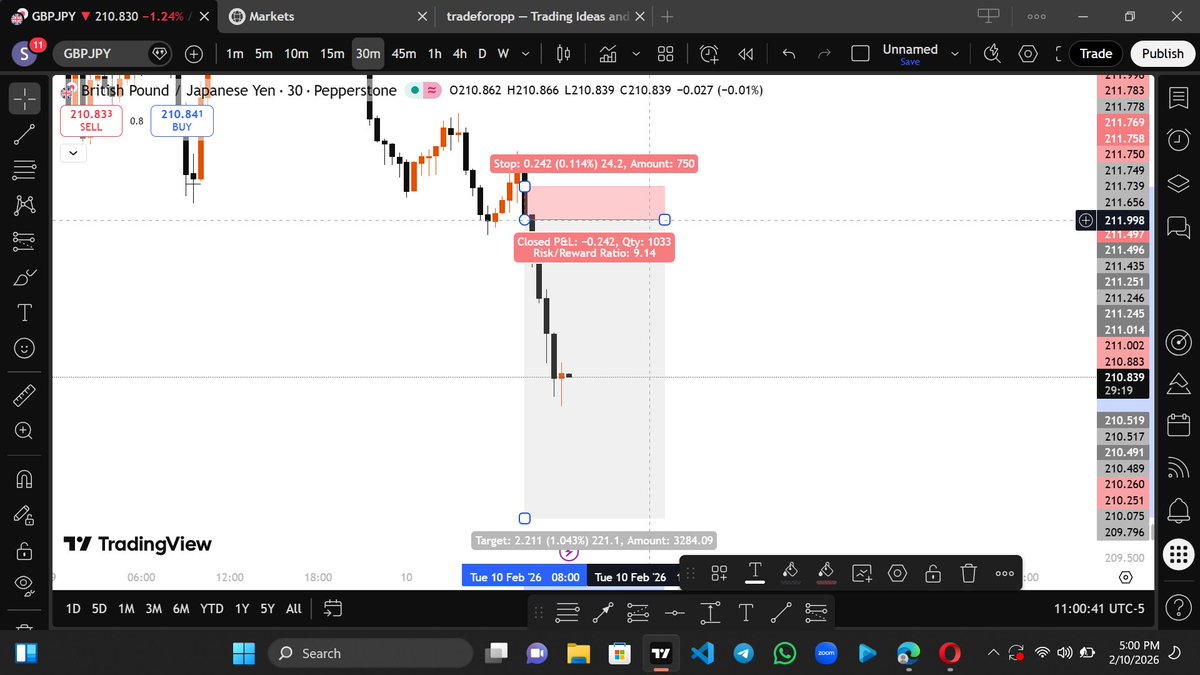Click the add symbol compare plus button

click(193, 54)
